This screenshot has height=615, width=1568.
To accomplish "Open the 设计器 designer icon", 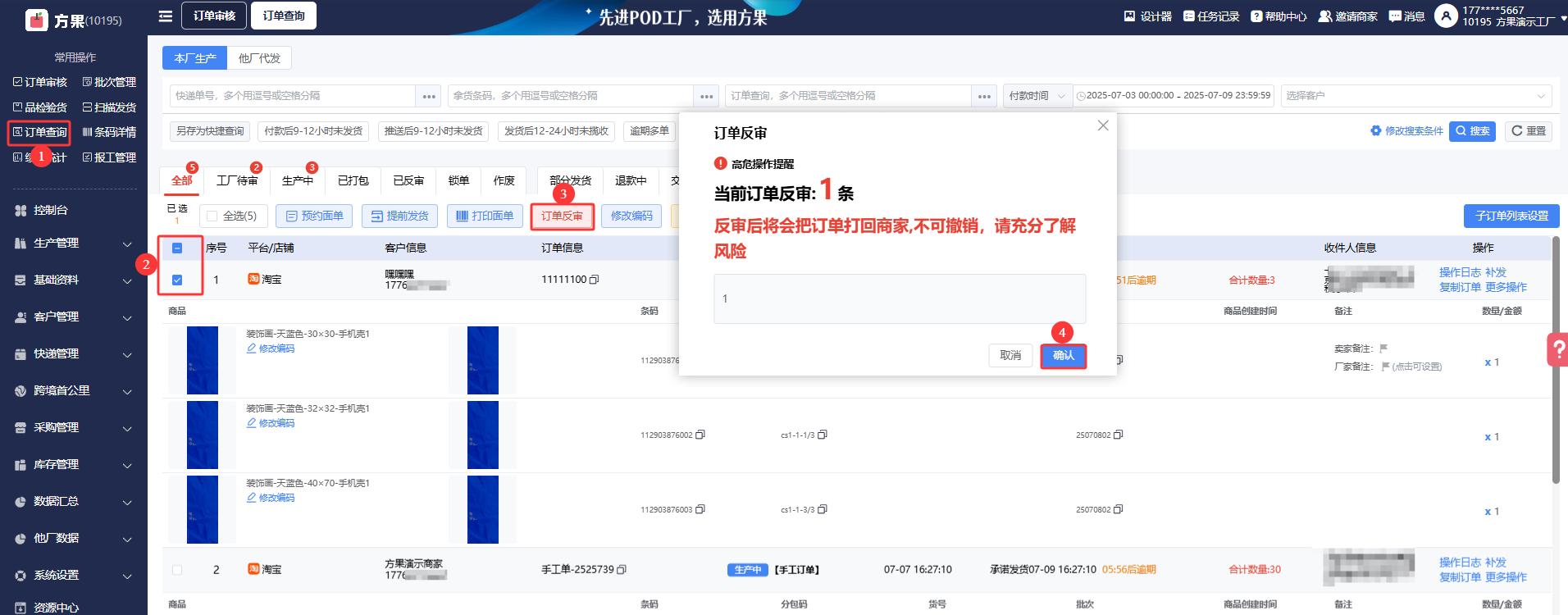I will coord(1129,16).
